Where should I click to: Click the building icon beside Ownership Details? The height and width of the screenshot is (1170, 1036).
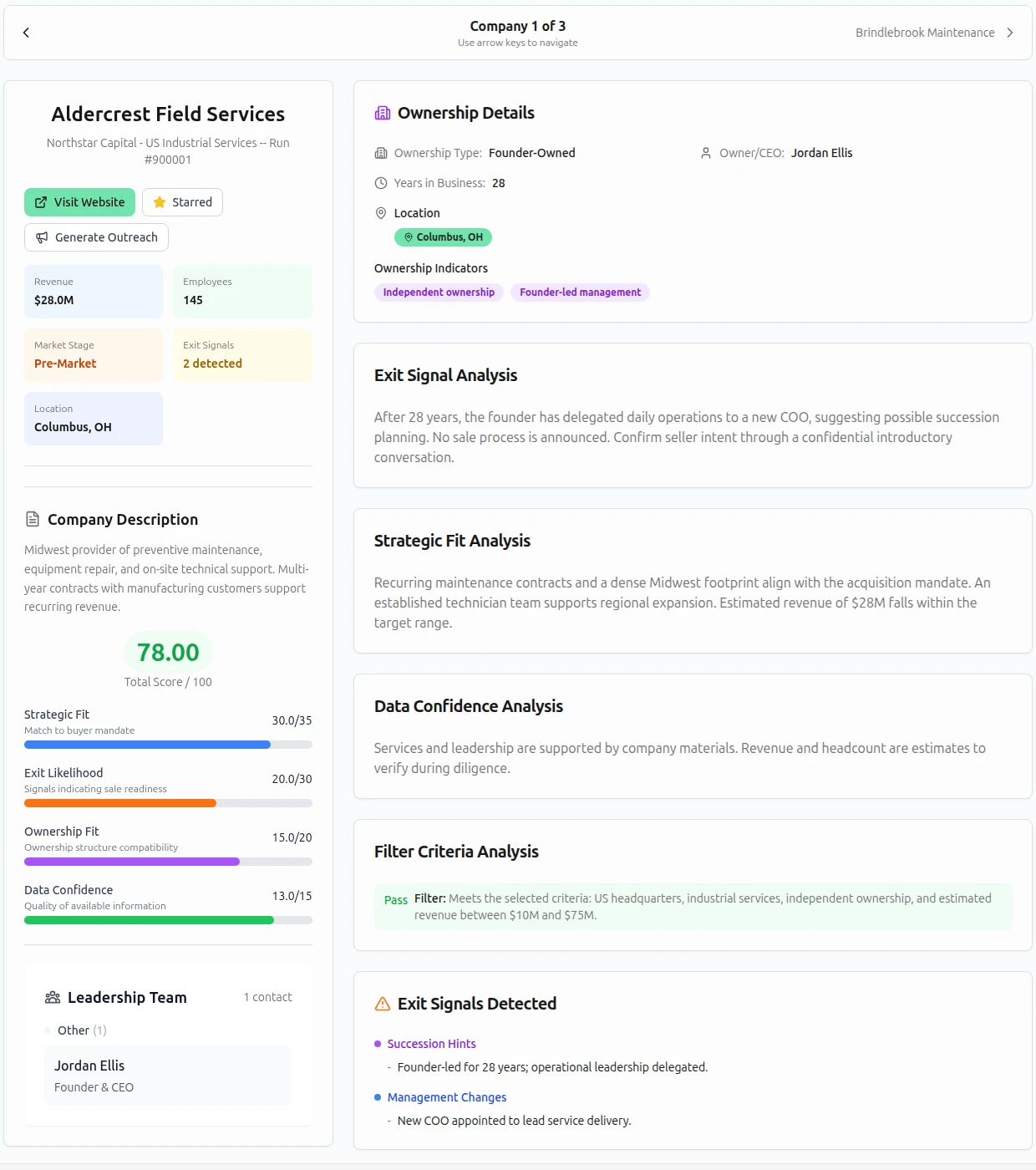(x=383, y=113)
